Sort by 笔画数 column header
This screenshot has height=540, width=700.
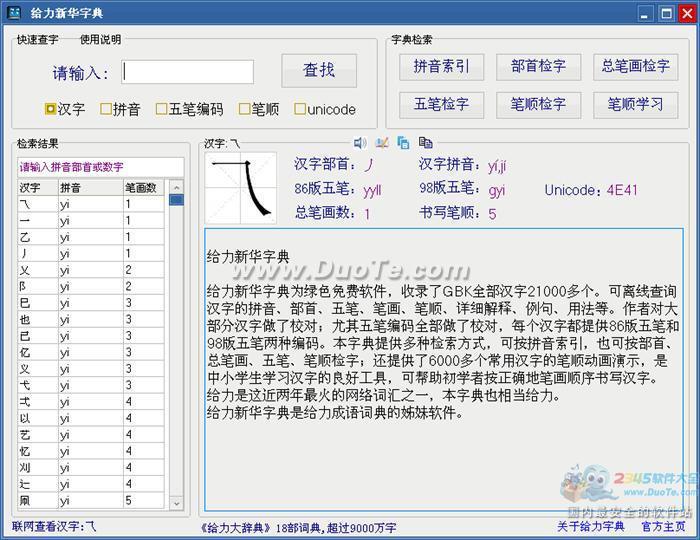point(144,187)
